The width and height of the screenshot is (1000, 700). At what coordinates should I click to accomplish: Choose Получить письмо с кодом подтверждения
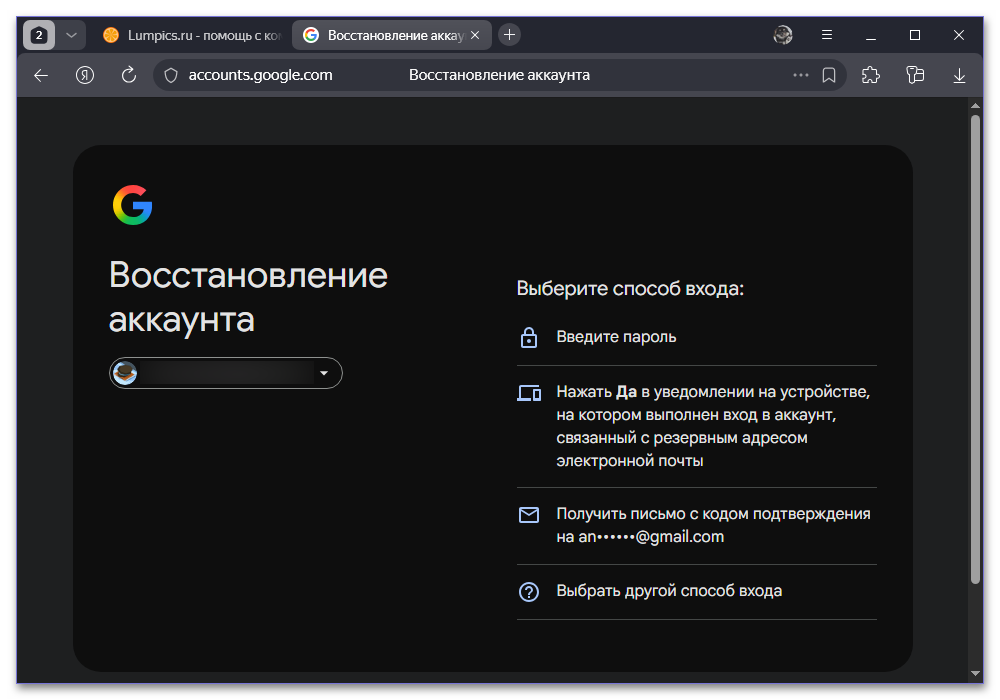coord(696,526)
